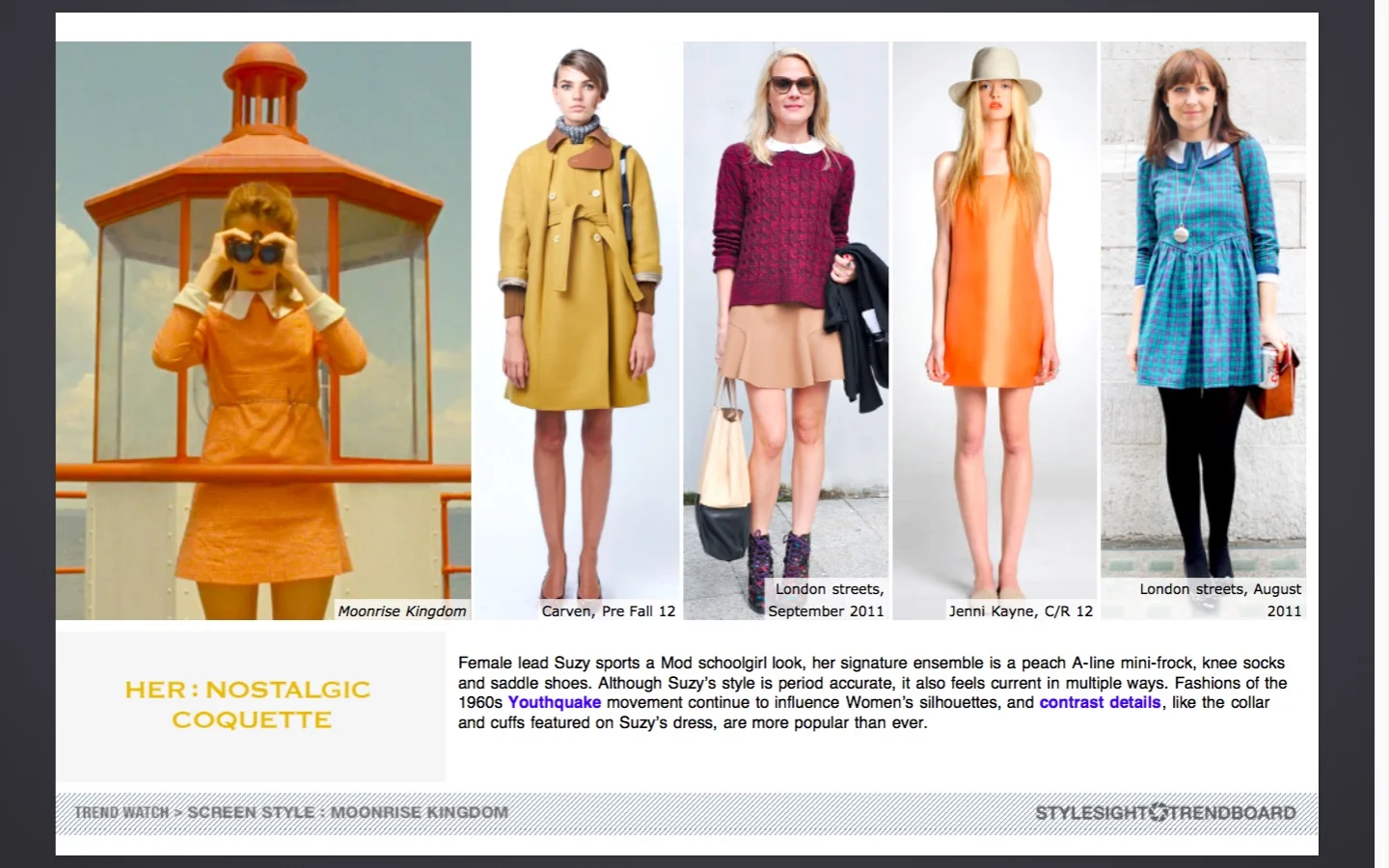Image resolution: width=1389 pixels, height=868 pixels.
Task: Click the blue plaid dress street photo
Action: (1203, 330)
